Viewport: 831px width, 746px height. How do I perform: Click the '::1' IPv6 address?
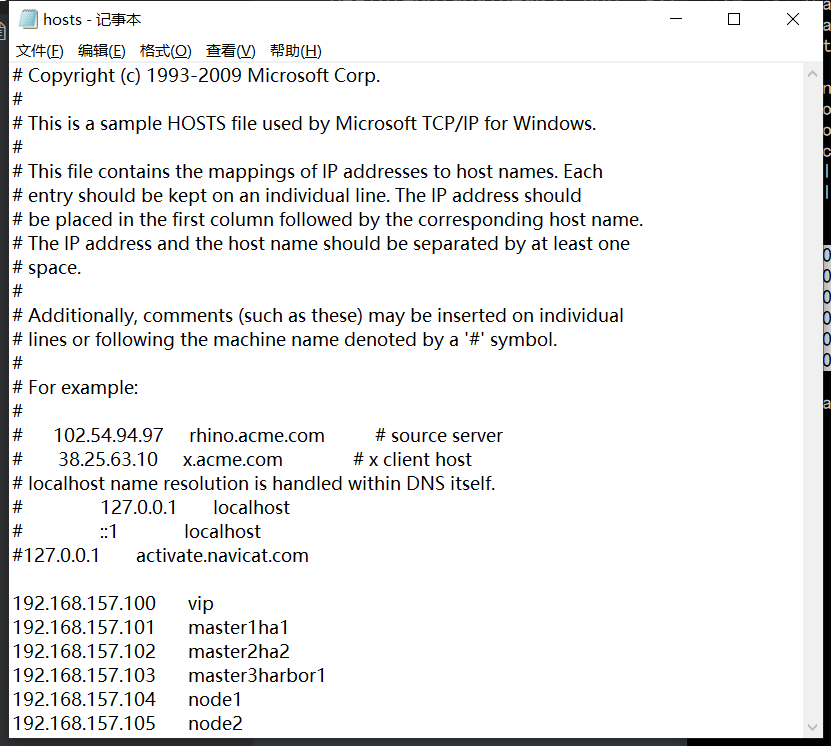point(109,531)
